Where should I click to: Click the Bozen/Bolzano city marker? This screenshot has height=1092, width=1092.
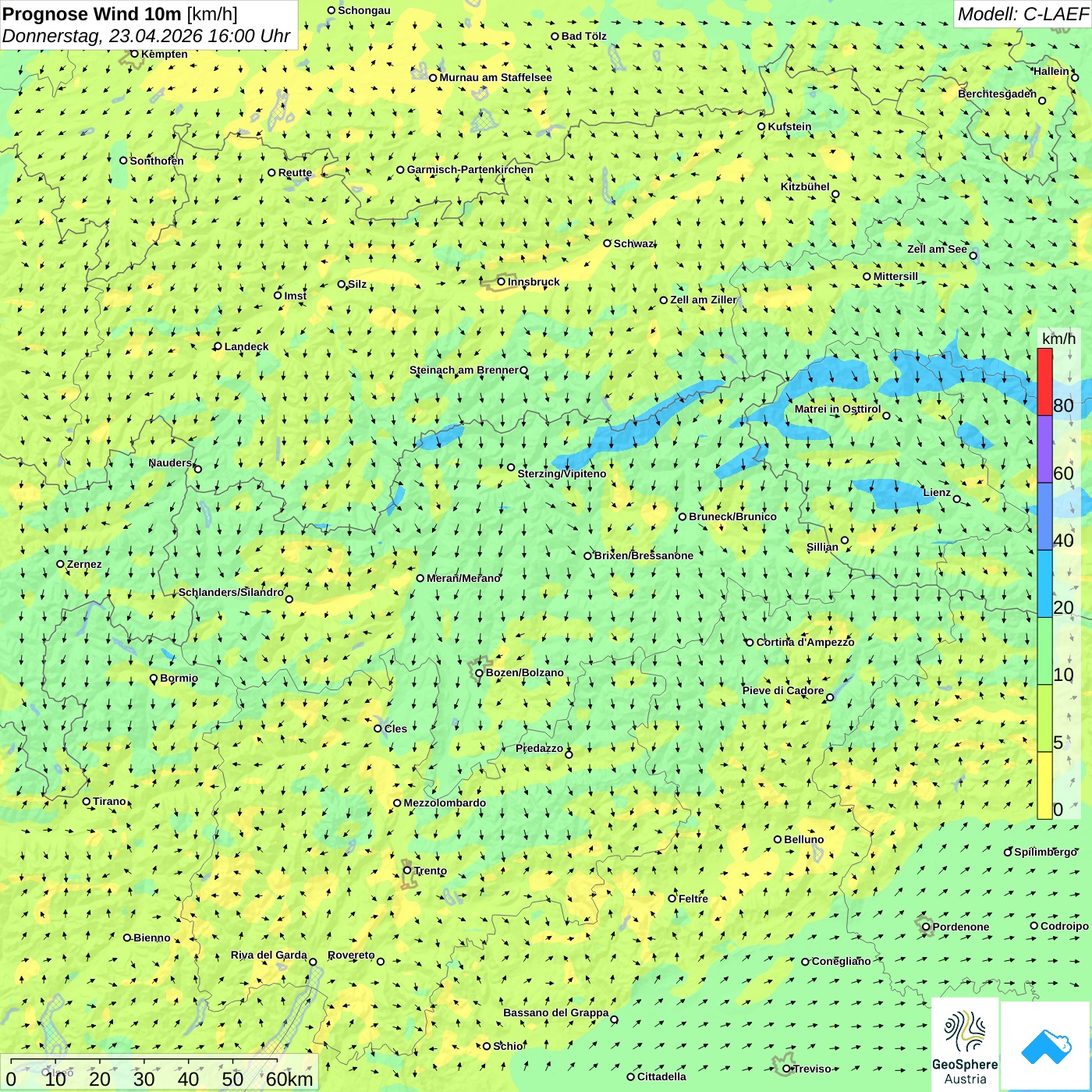[x=479, y=672]
